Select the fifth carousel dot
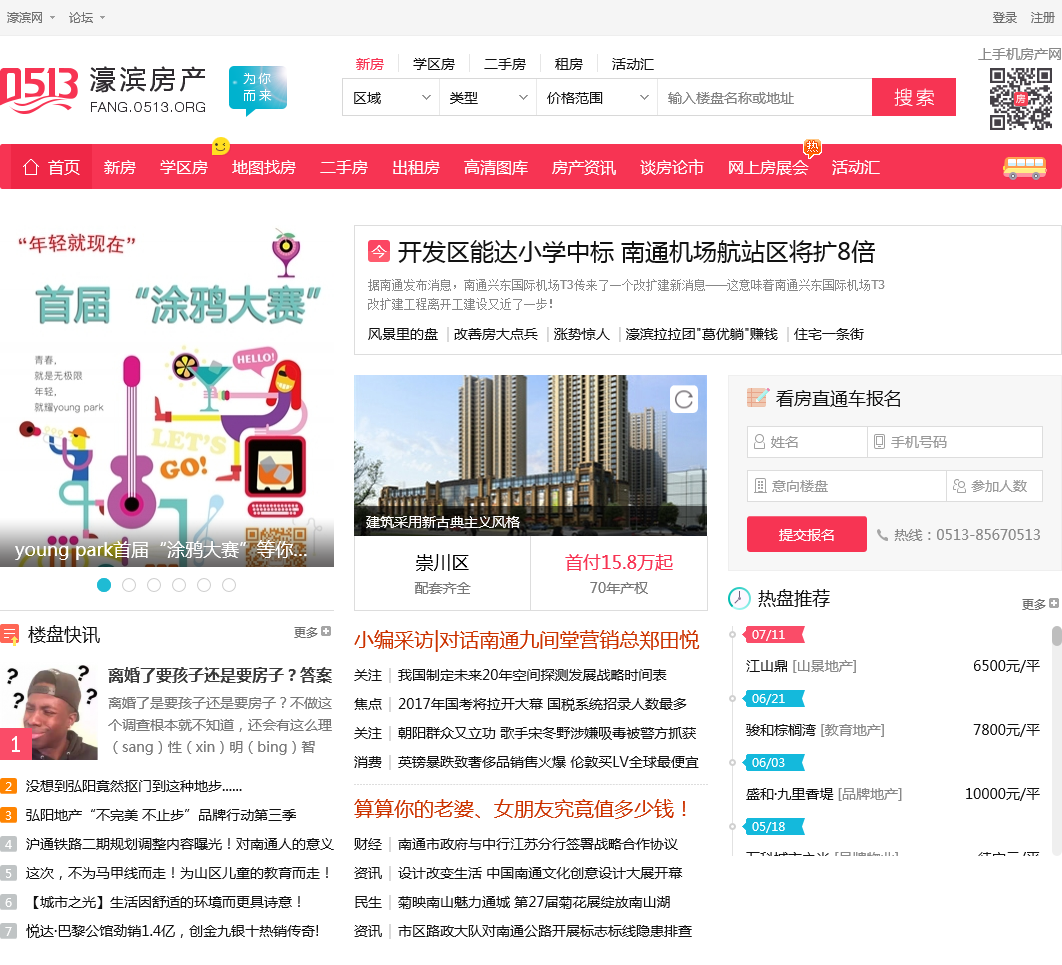The width and height of the screenshot is (1062, 965). click(204, 585)
